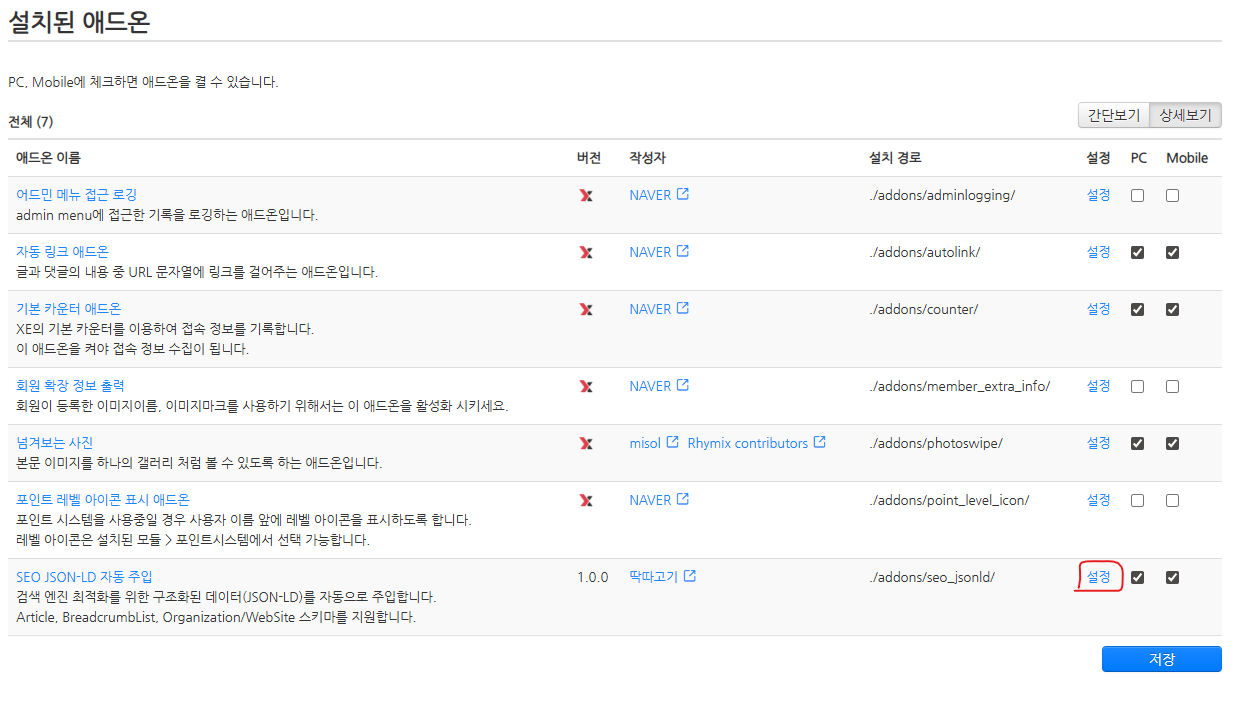The width and height of the screenshot is (1237, 703).
Task: Open 설정 for 기본 카운터 애드온
Action: point(1098,308)
